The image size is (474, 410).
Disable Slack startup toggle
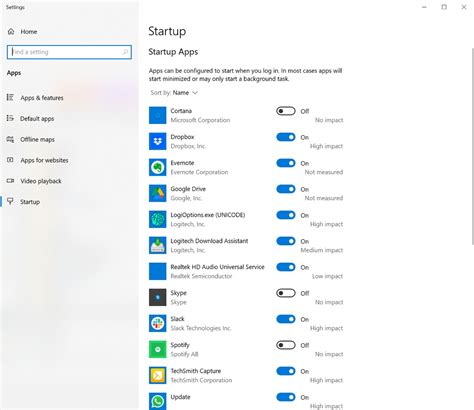tap(286, 319)
